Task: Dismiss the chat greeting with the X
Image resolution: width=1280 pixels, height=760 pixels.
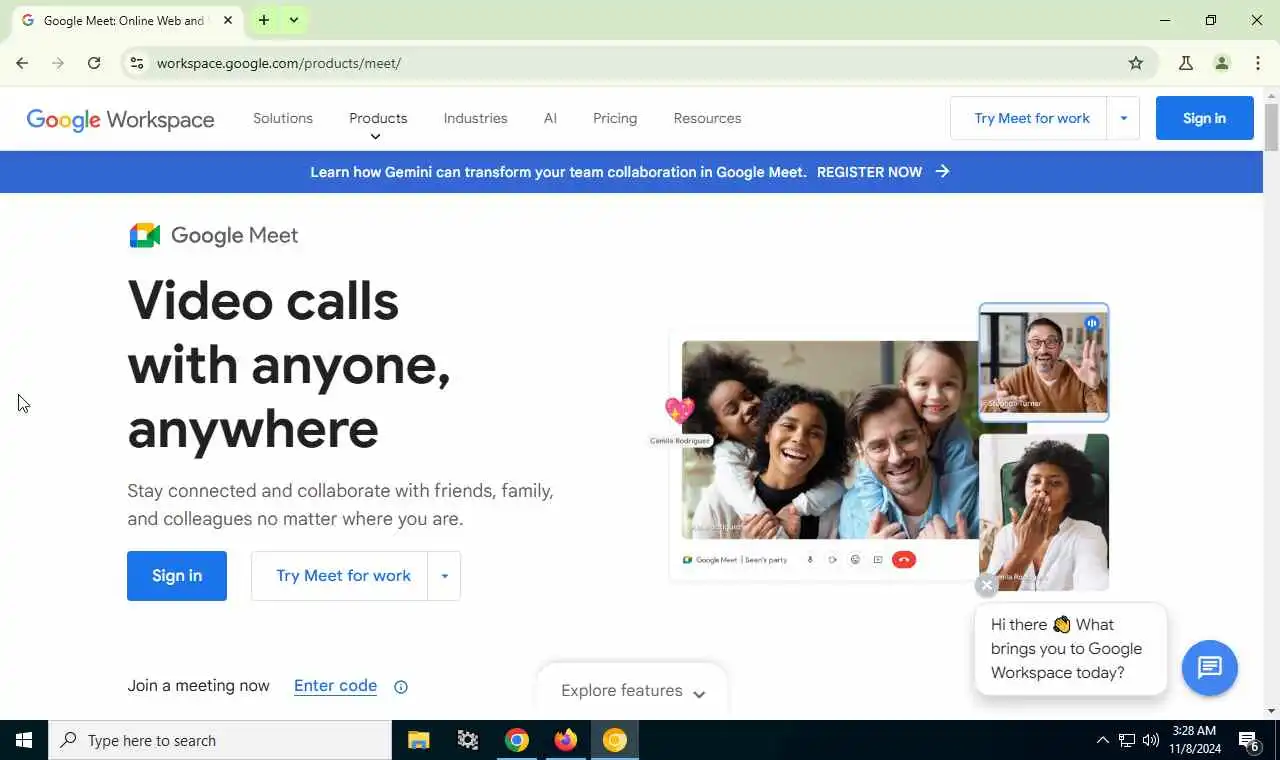Action: point(986,586)
